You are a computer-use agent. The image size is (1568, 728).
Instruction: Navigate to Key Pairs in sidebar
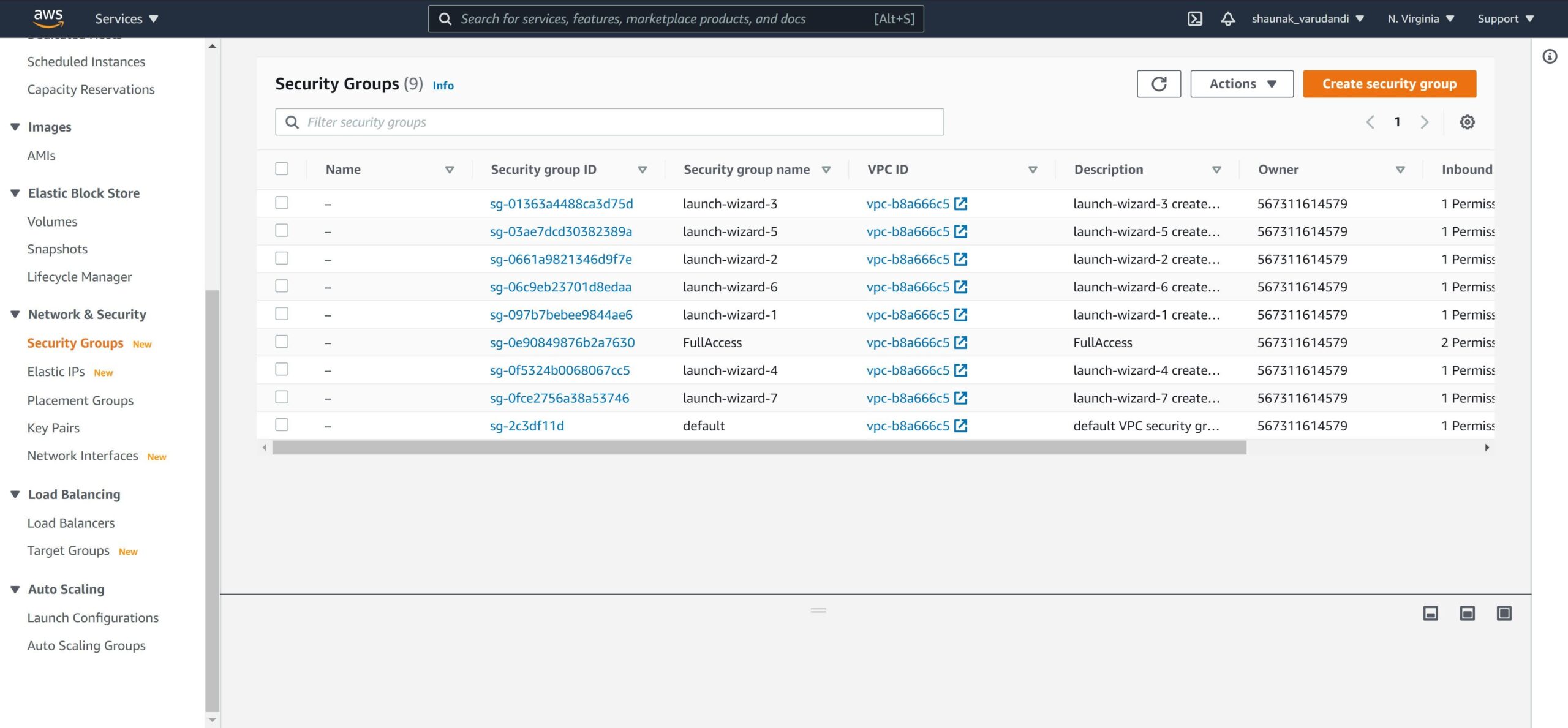point(53,428)
